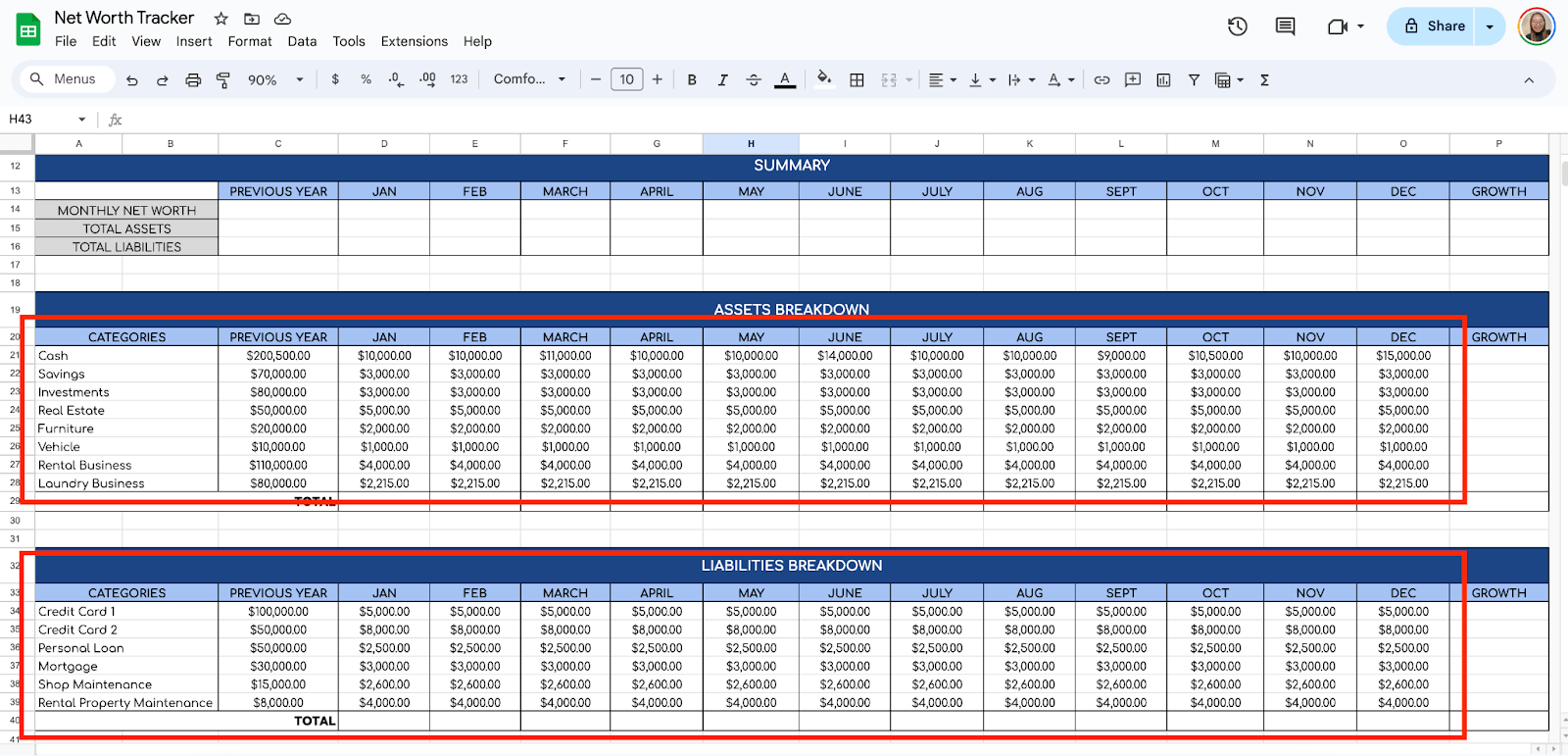This screenshot has height=756, width=1568.
Task: Open the File menu
Action: pos(66,41)
